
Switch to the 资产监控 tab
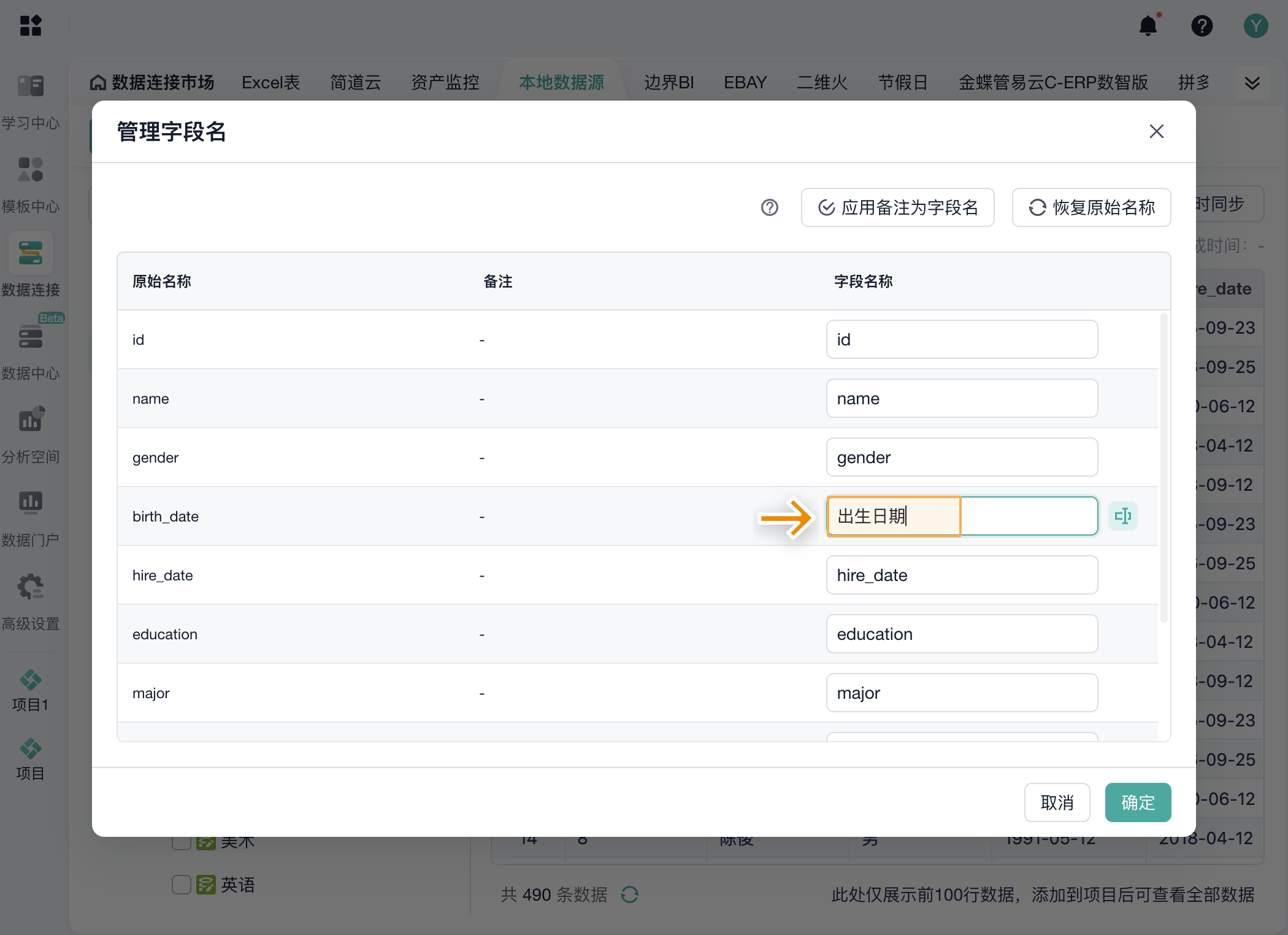coord(445,82)
